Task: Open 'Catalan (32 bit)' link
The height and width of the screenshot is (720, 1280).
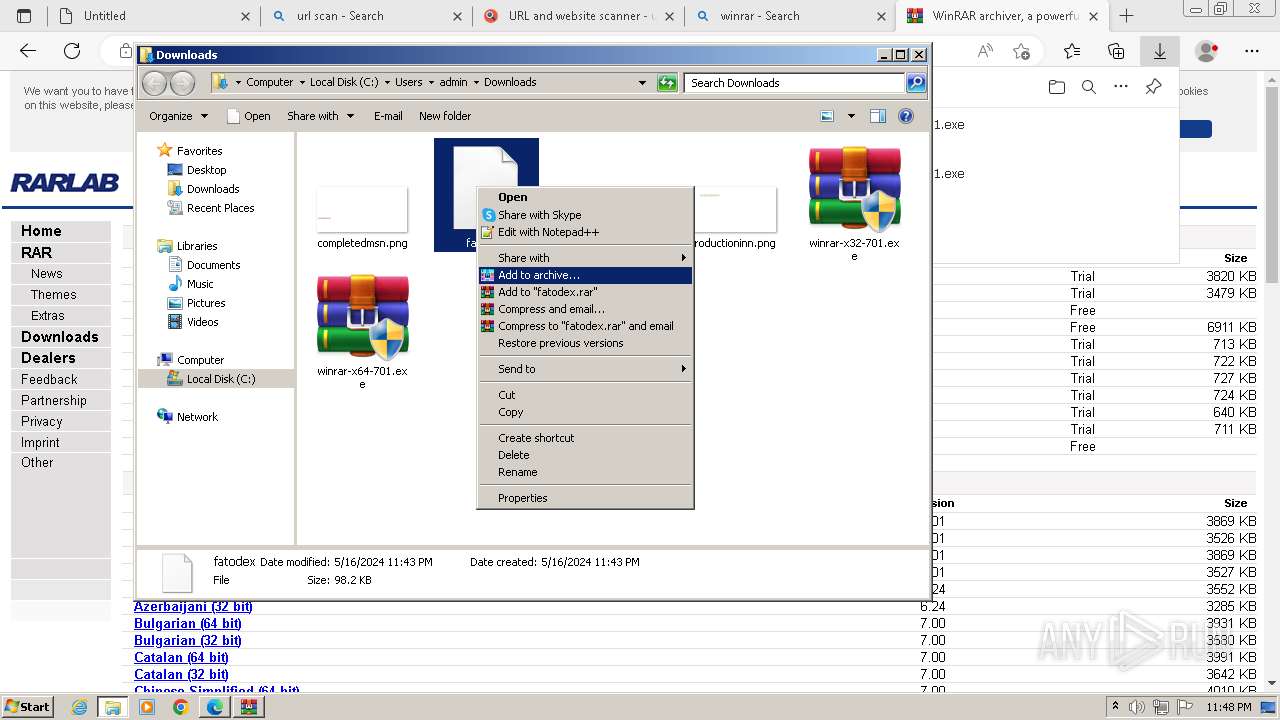Action: [181, 674]
